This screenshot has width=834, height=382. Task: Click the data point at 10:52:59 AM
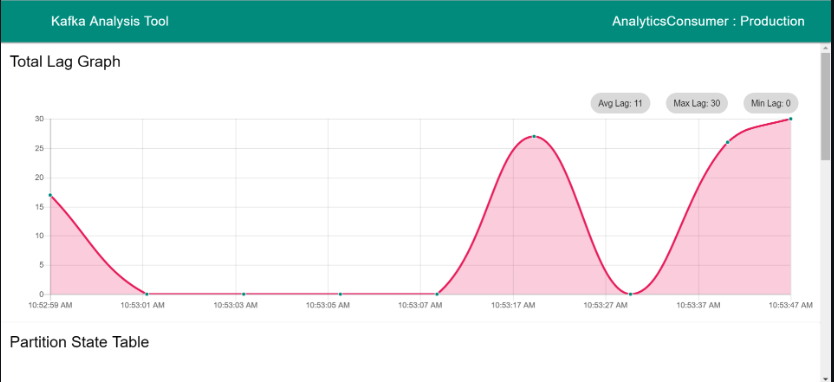50,195
